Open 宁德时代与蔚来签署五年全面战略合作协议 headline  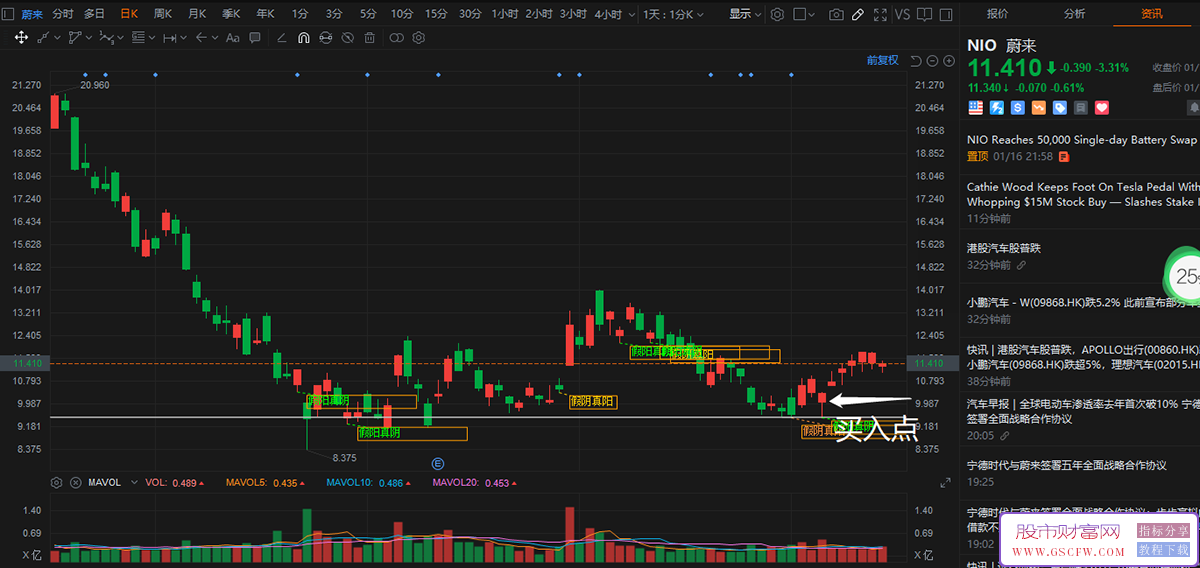coord(1067,465)
